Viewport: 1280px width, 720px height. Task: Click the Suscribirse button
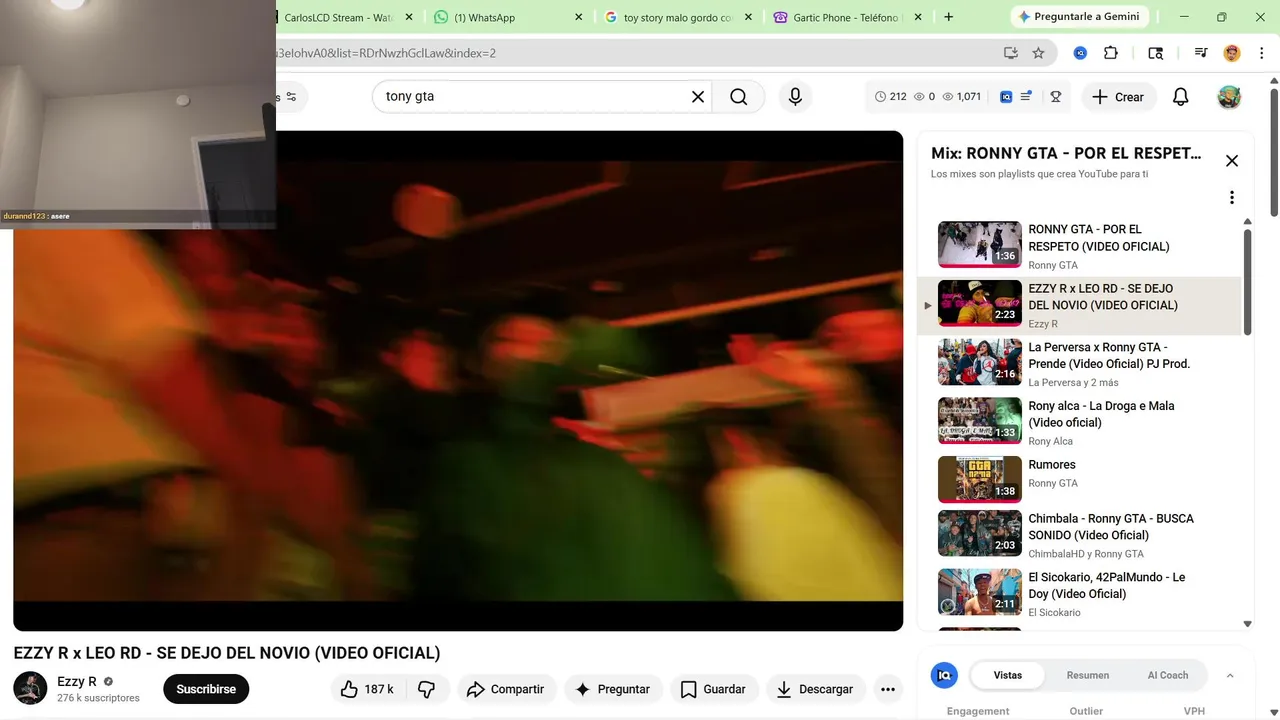206,689
